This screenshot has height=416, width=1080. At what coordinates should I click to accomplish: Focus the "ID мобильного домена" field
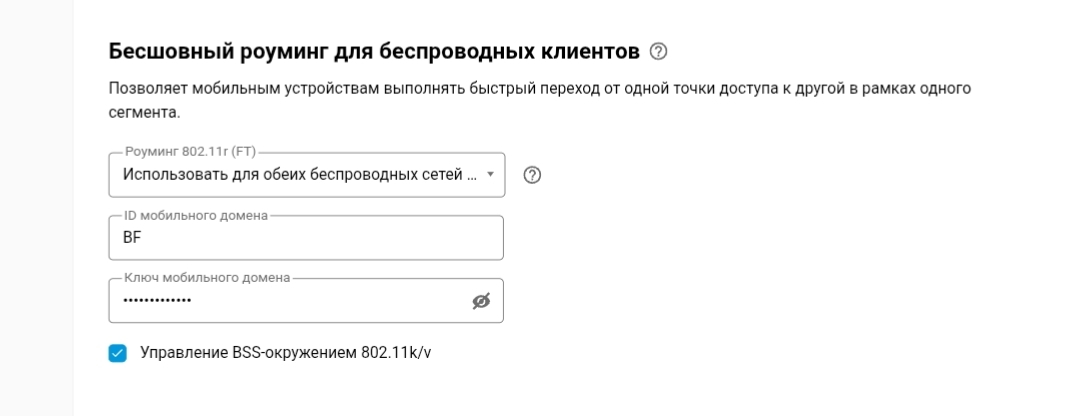(306, 238)
